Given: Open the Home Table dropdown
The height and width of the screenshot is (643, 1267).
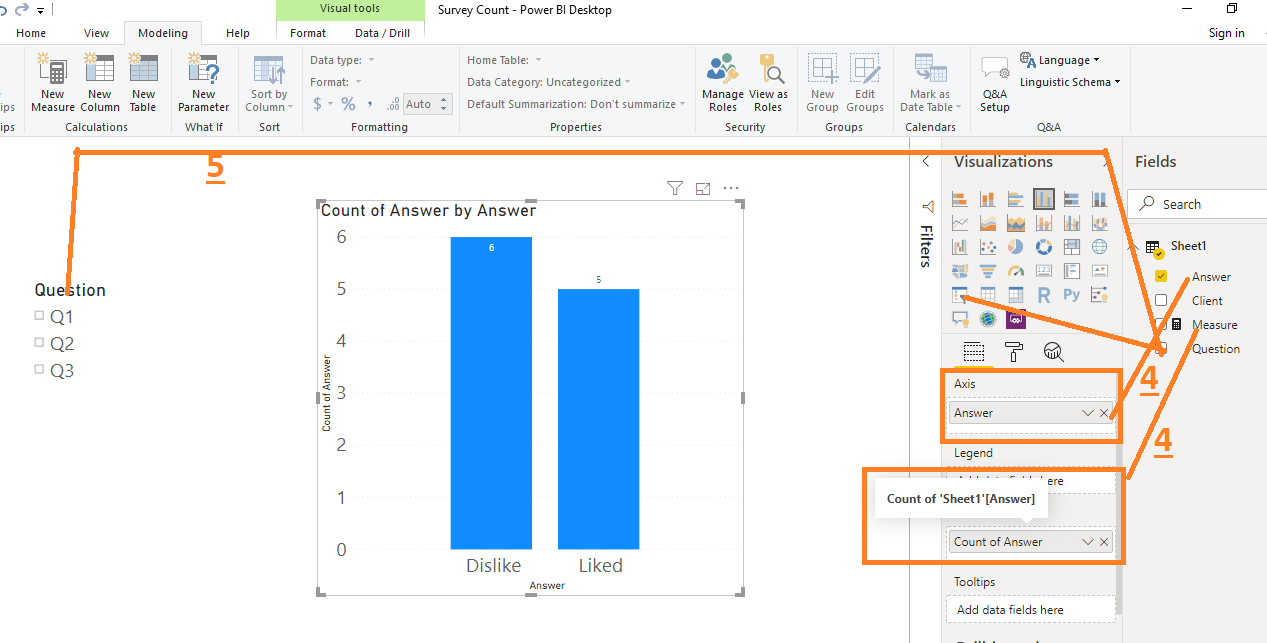Looking at the screenshot, I should 504,60.
